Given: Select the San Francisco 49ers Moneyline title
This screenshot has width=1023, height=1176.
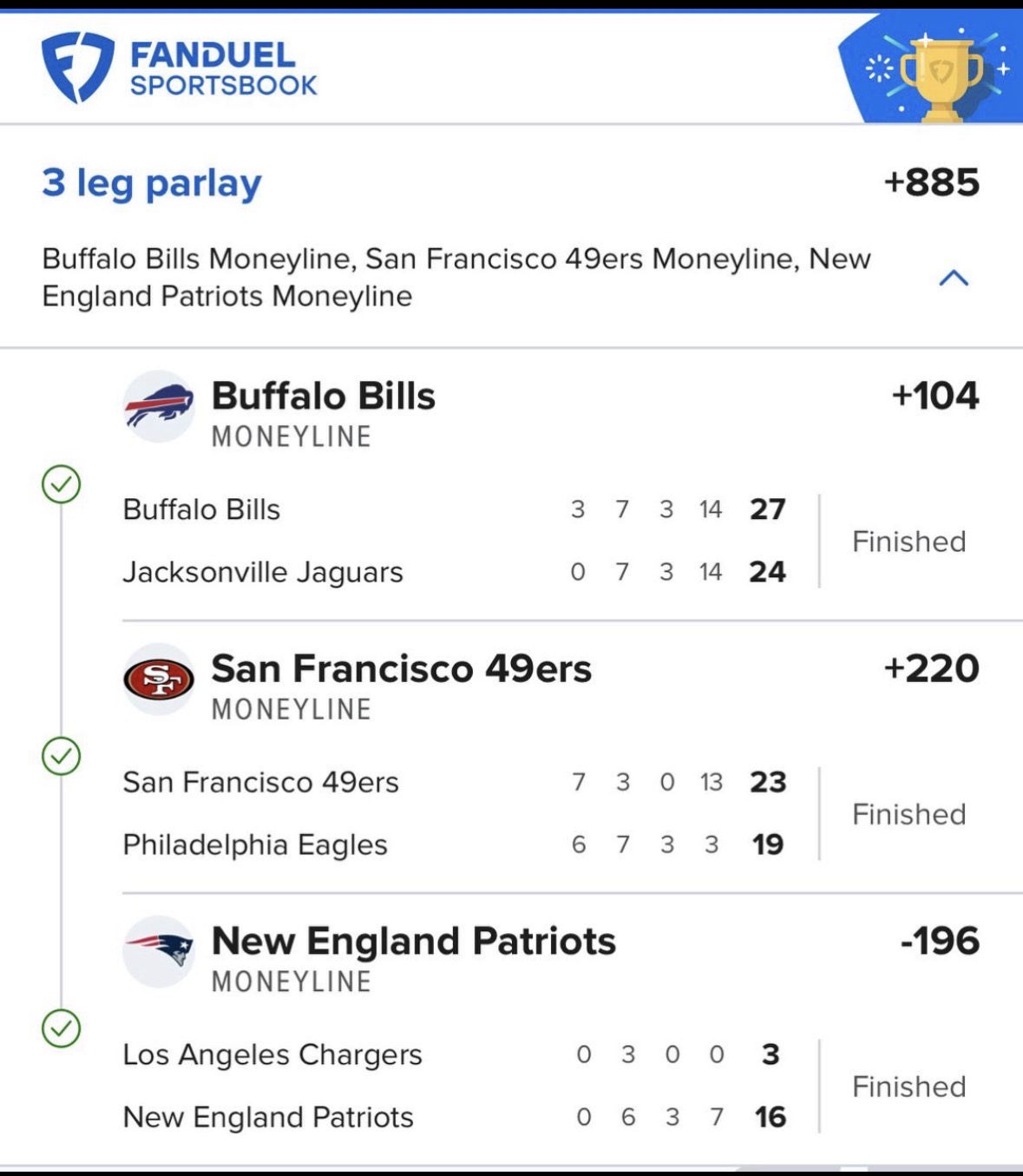Looking at the screenshot, I should click(401, 669).
